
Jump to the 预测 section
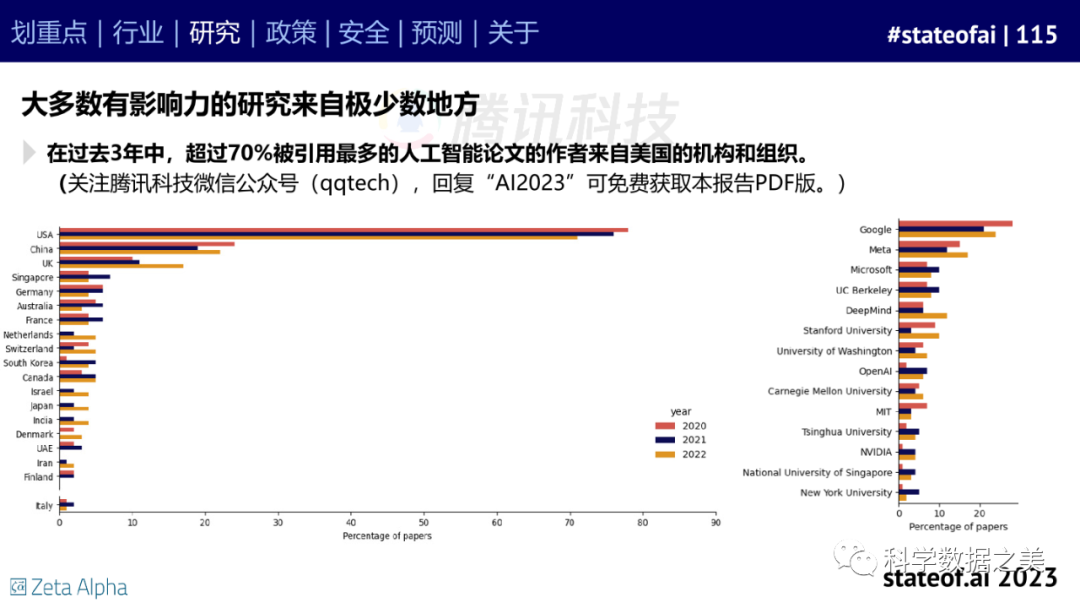tap(438, 33)
